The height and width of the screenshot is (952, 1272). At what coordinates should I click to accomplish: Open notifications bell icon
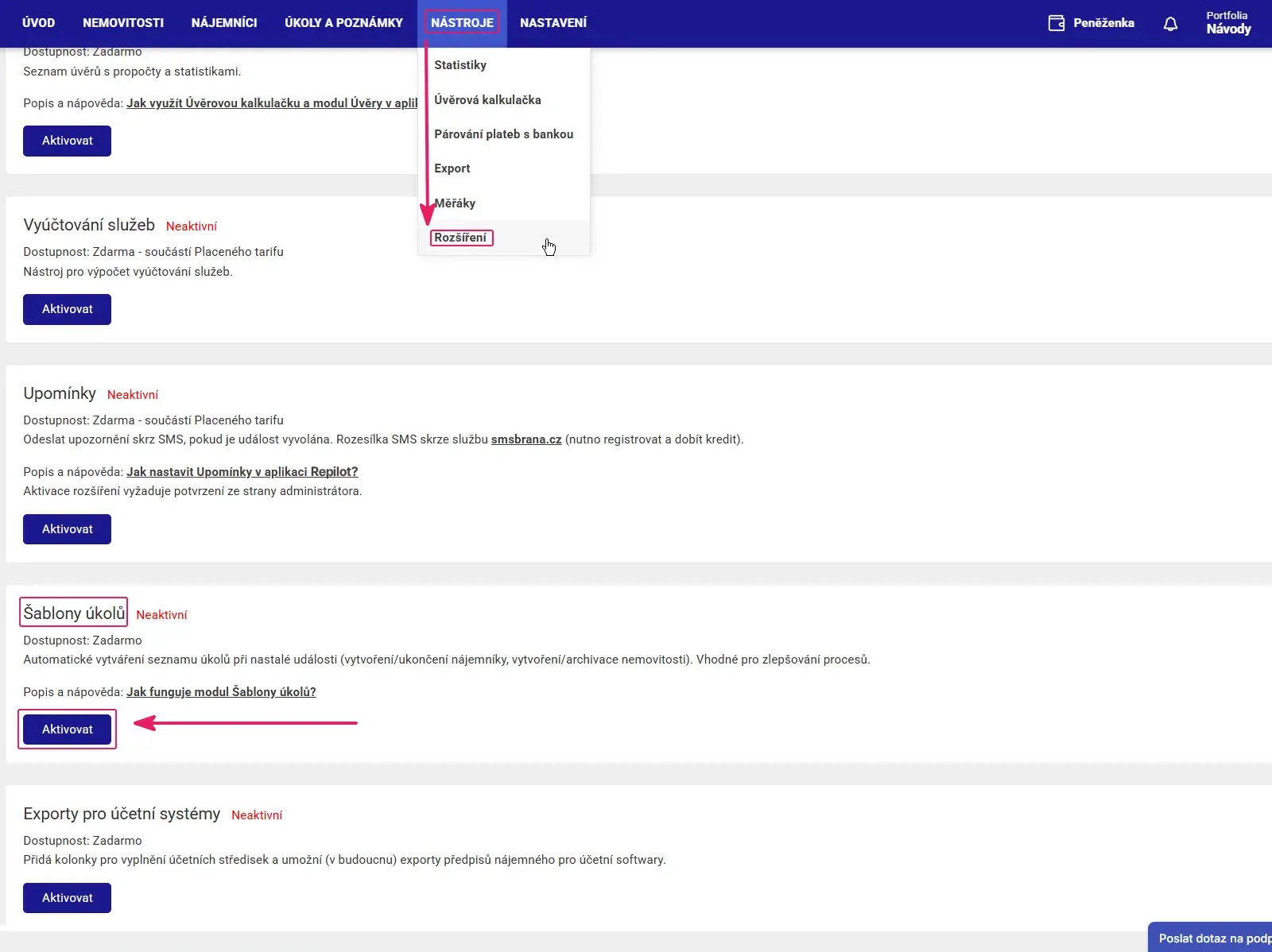coord(1170,24)
